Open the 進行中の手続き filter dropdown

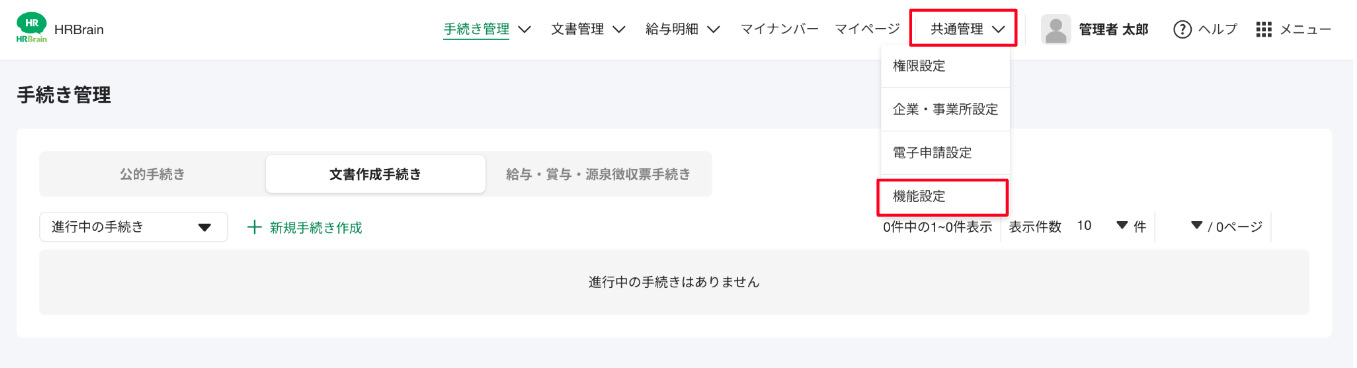click(x=134, y=227)
